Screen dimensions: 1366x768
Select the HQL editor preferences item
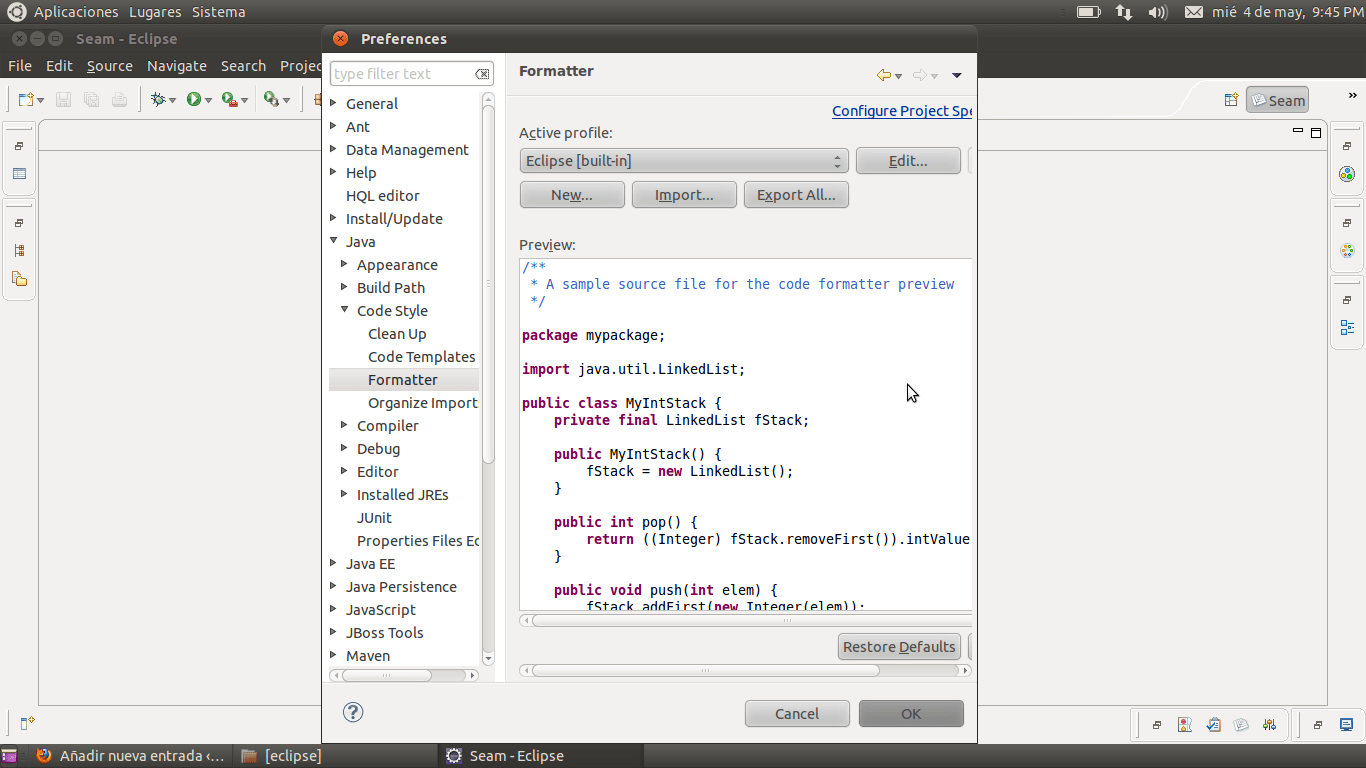383,195
